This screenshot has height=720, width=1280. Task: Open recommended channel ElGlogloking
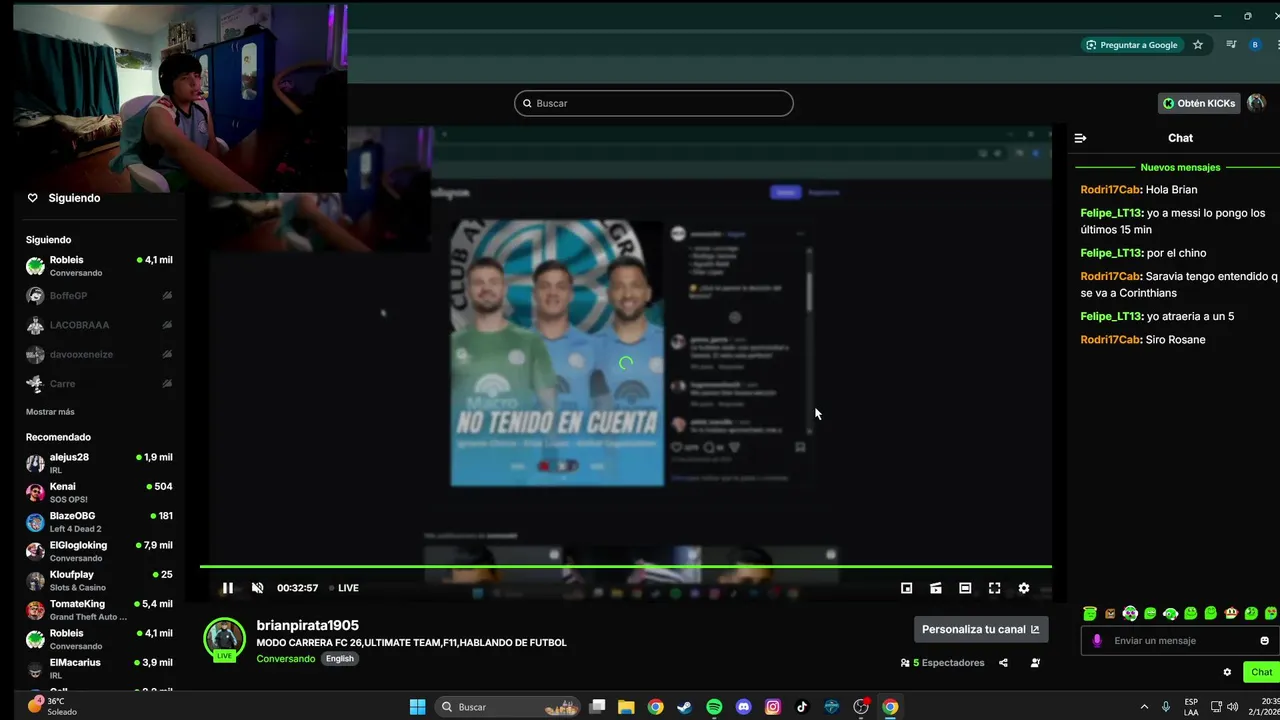click(x=99, y=551)
